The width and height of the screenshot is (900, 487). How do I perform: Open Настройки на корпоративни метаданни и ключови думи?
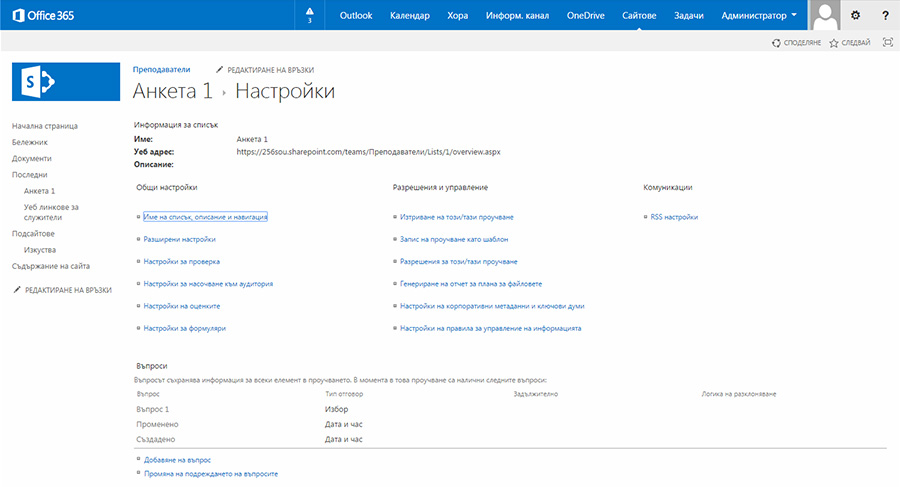(492, 306)
